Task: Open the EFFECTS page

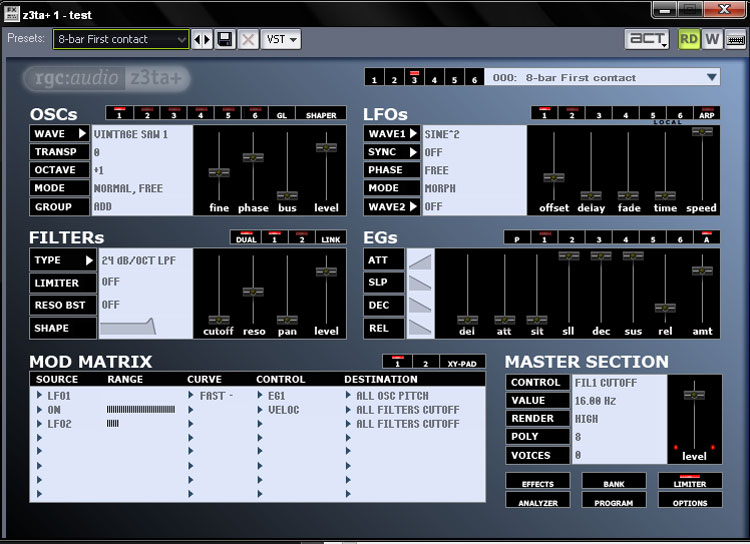Action: tap(538, 482)
